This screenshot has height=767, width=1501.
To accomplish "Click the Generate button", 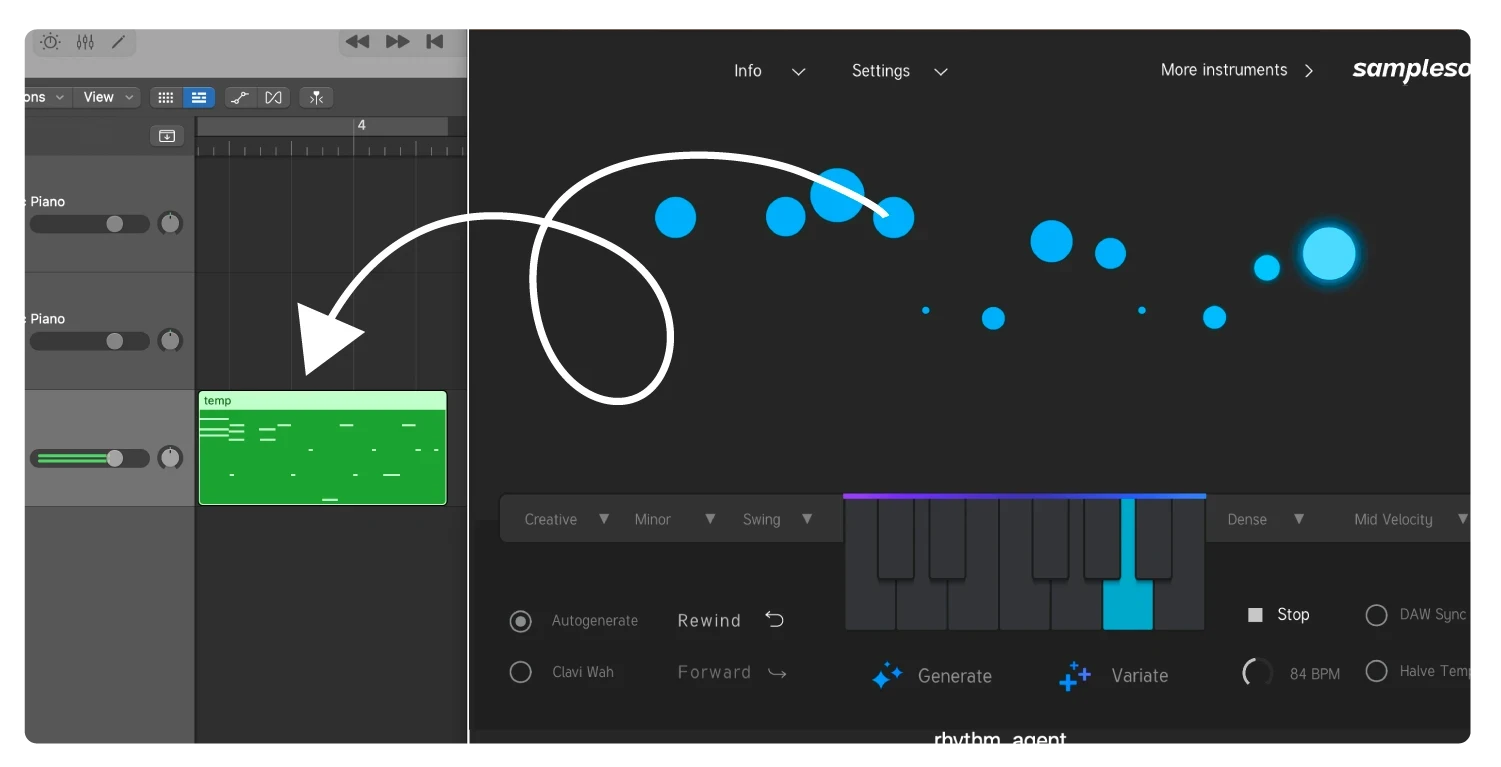I will coord(931,676).
